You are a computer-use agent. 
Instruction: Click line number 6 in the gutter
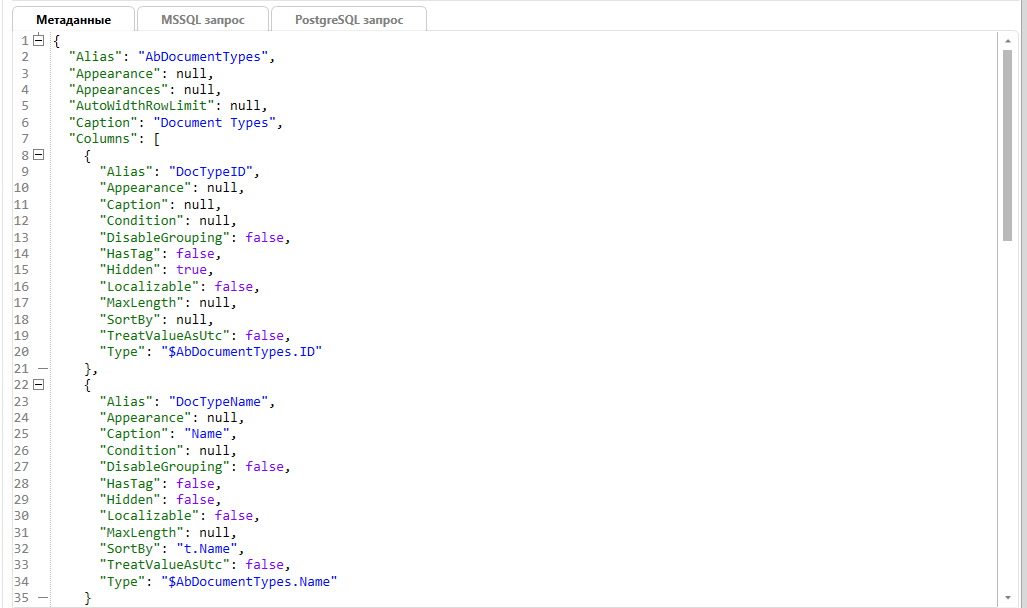click(24, 123)
